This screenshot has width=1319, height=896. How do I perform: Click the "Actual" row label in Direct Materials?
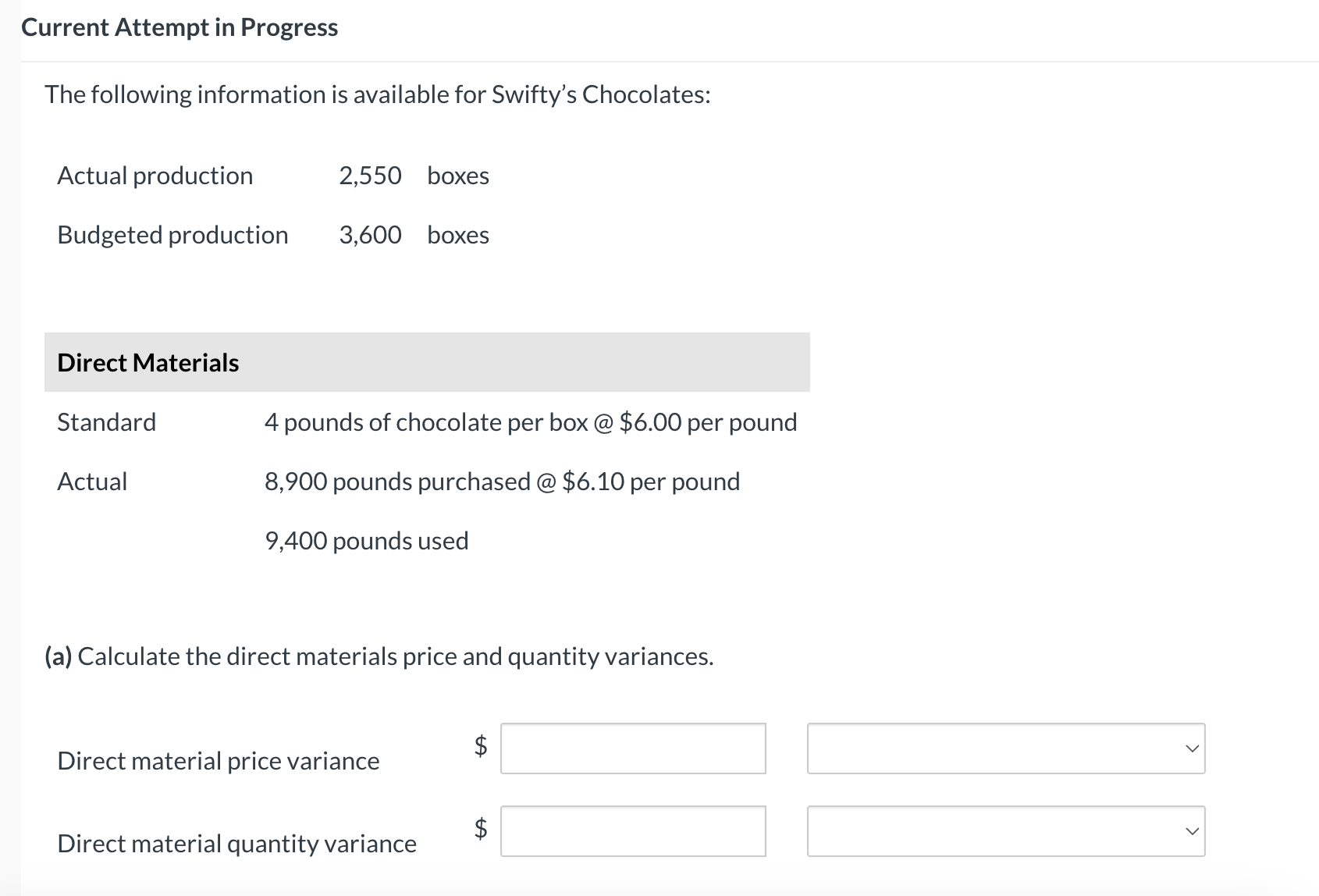(92, 482)
